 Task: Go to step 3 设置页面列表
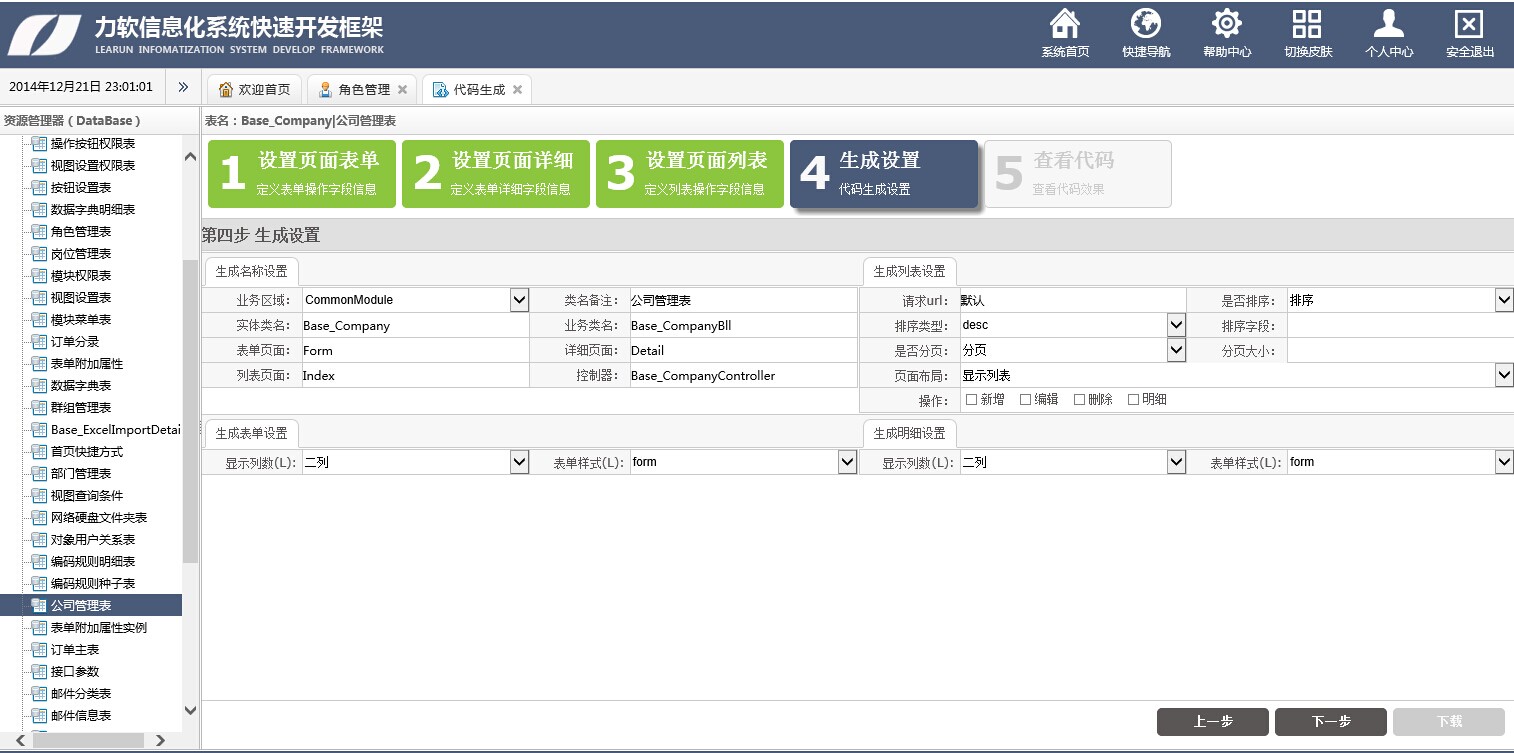coord(690,174)
